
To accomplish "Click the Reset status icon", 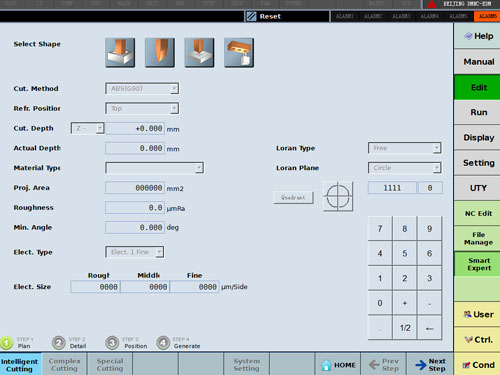I will (x=251, y=16).
